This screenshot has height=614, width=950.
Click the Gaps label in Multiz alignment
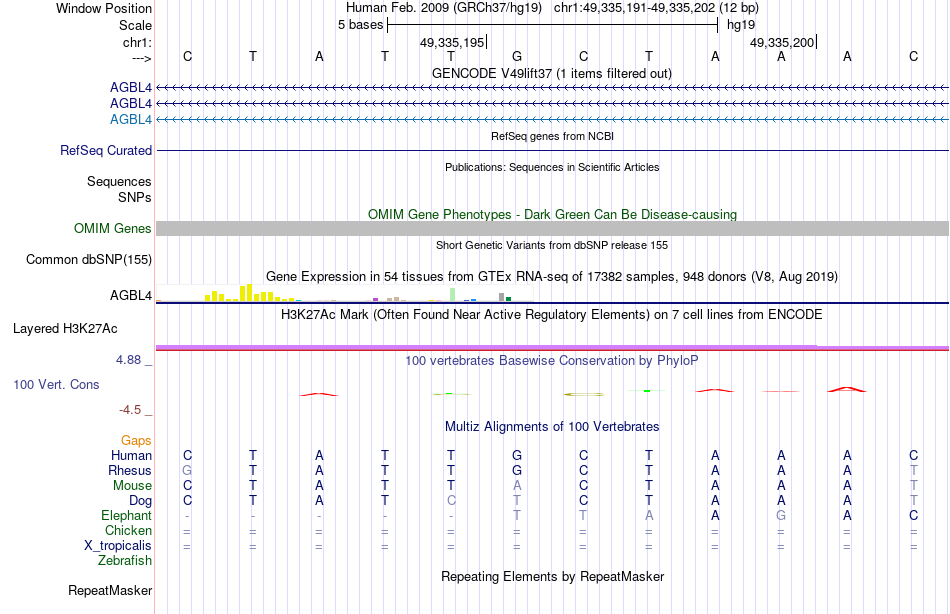click(136, 441)
